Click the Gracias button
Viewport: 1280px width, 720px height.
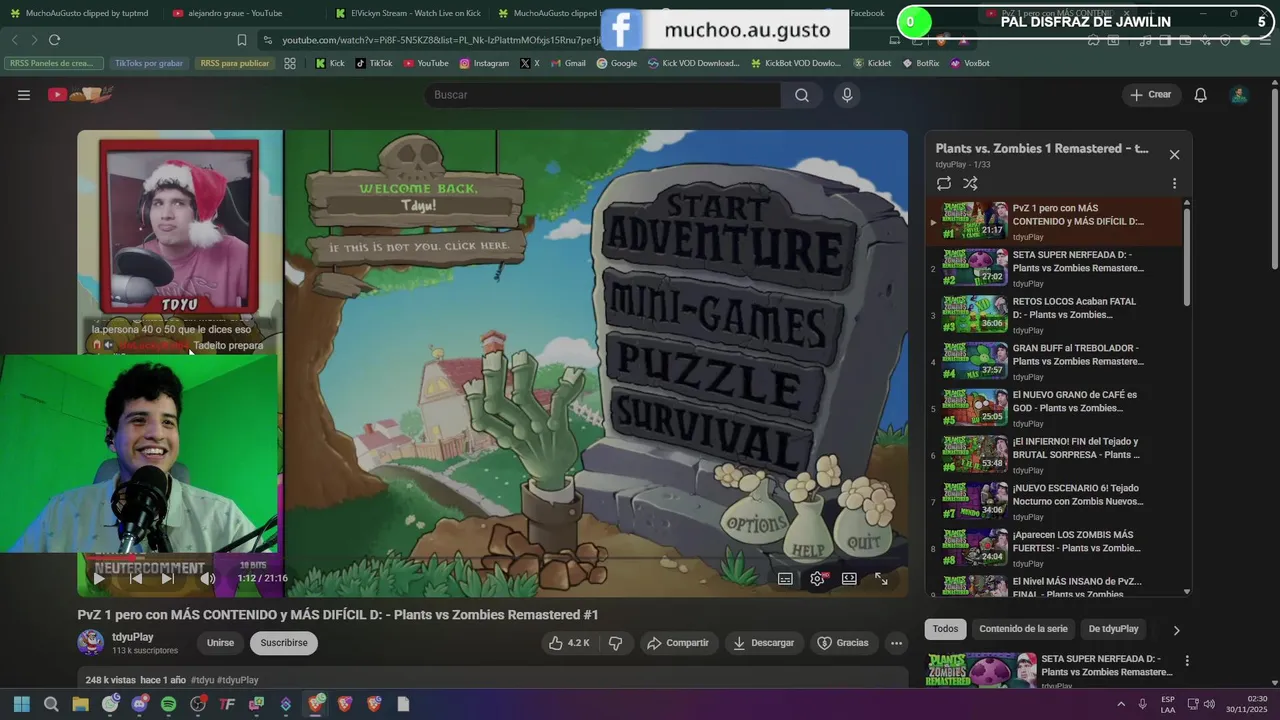coord(843,643)
